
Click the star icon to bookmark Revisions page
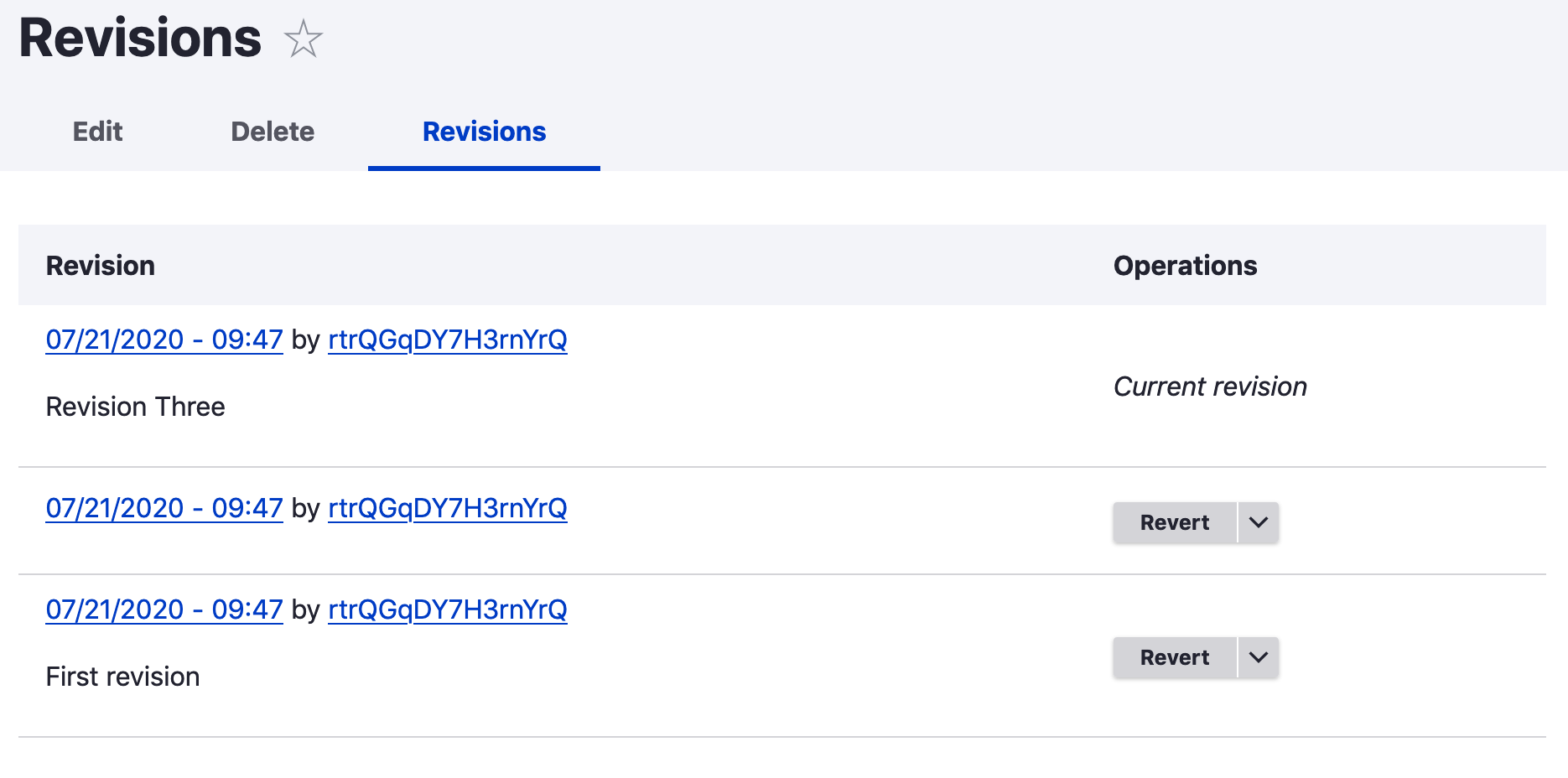(303, 38)
